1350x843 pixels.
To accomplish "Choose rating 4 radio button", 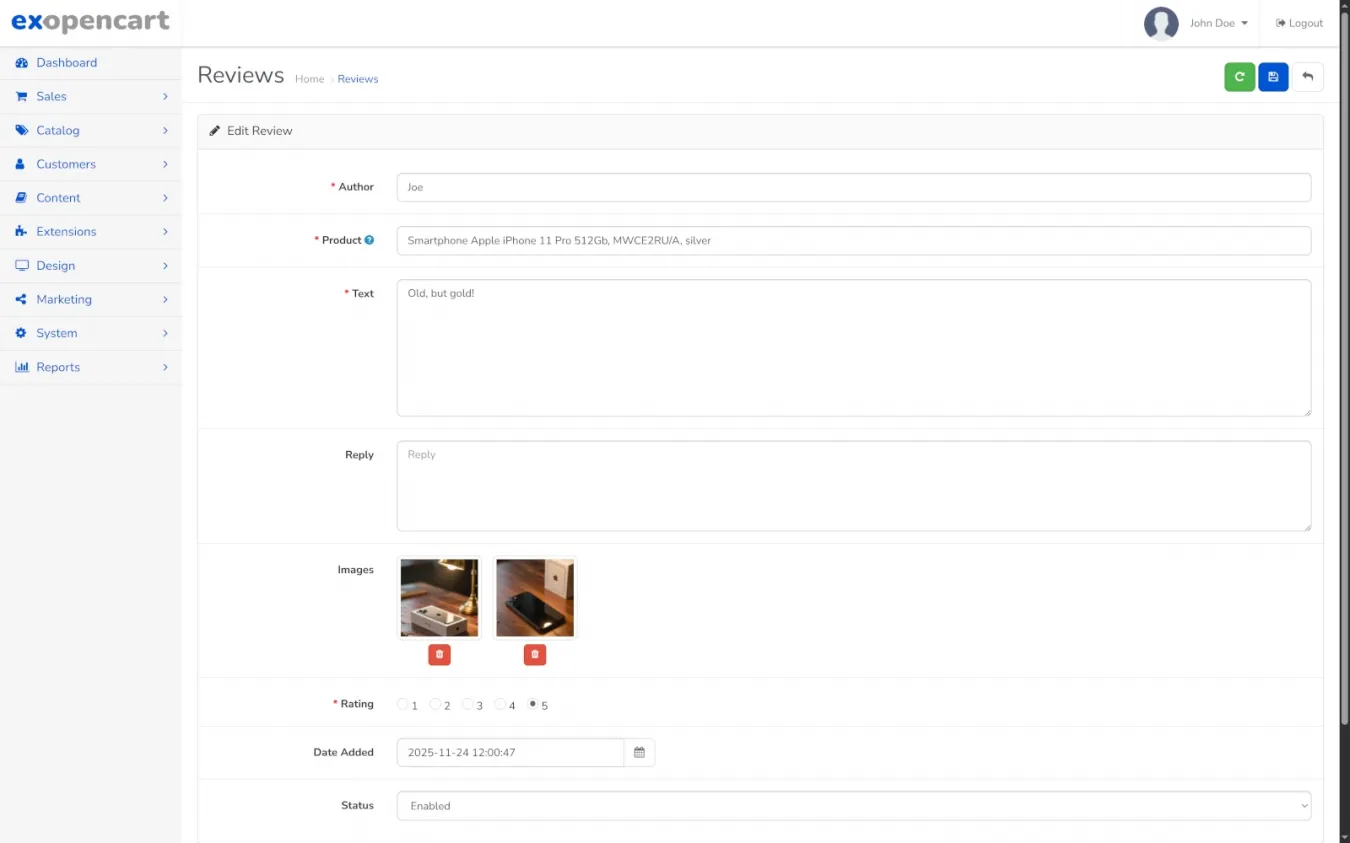I will click(x=500, y=704).
